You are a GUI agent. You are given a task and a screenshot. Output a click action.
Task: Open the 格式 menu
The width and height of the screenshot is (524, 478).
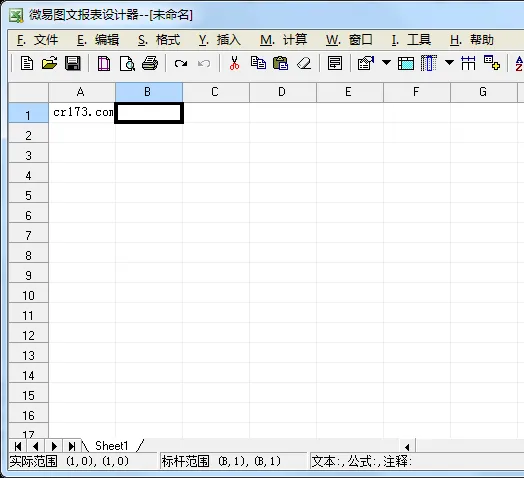(x=159, y=40)
